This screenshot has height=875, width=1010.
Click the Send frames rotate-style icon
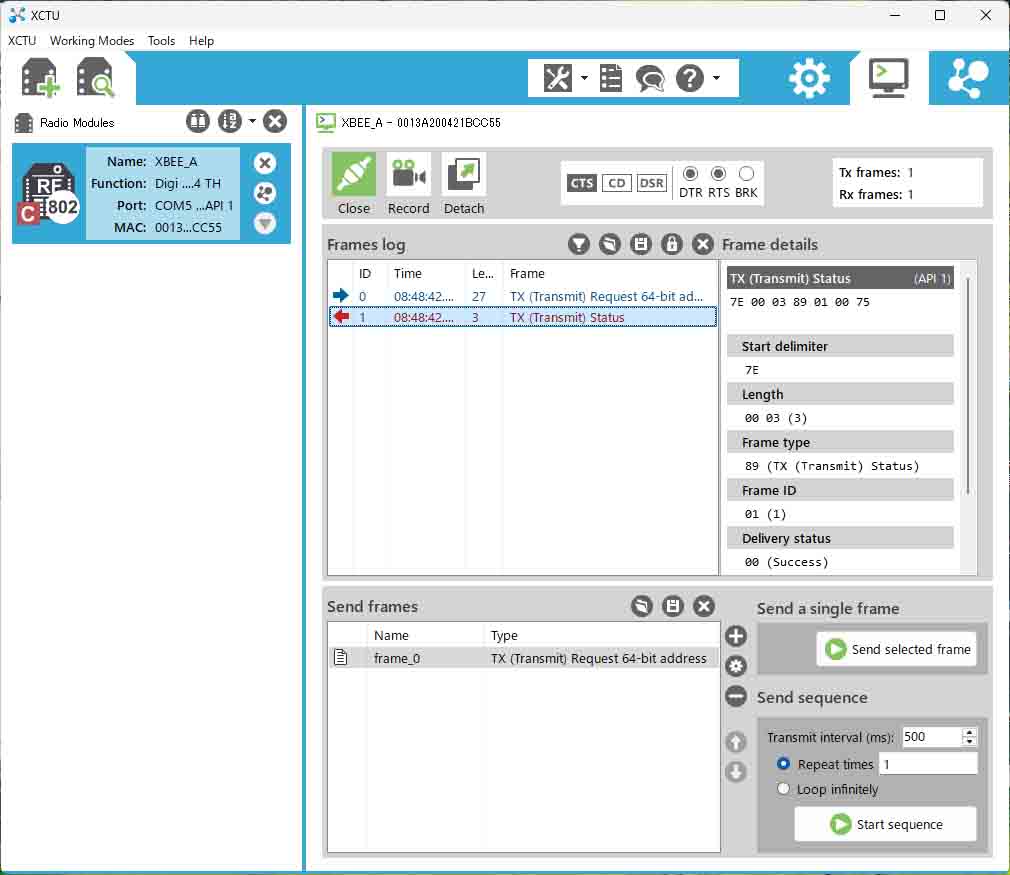pos(642,606)
